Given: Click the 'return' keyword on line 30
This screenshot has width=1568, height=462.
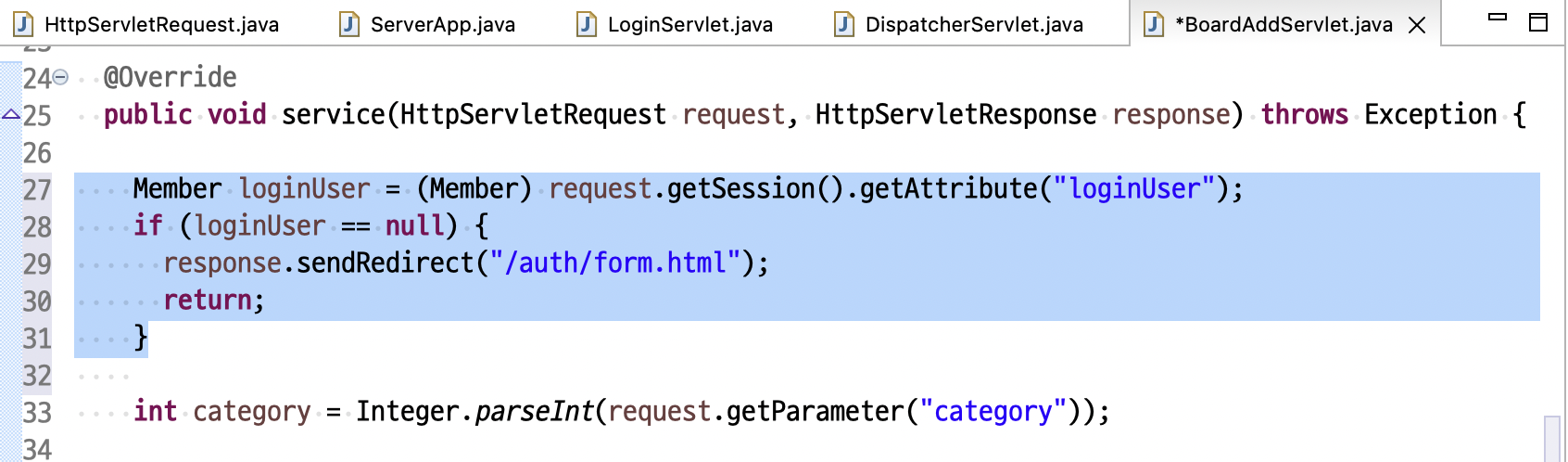Looking at the screenshot, I should (x=208, y=301).
